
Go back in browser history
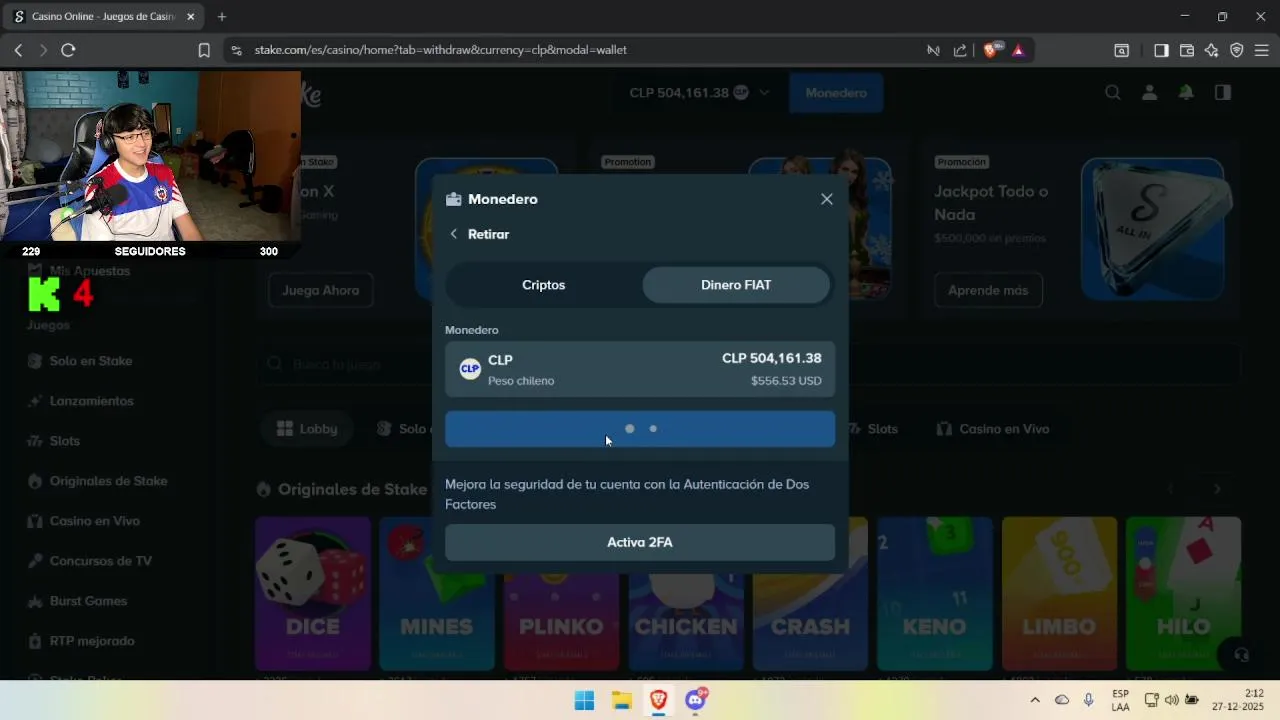click(x=18, y=50)
